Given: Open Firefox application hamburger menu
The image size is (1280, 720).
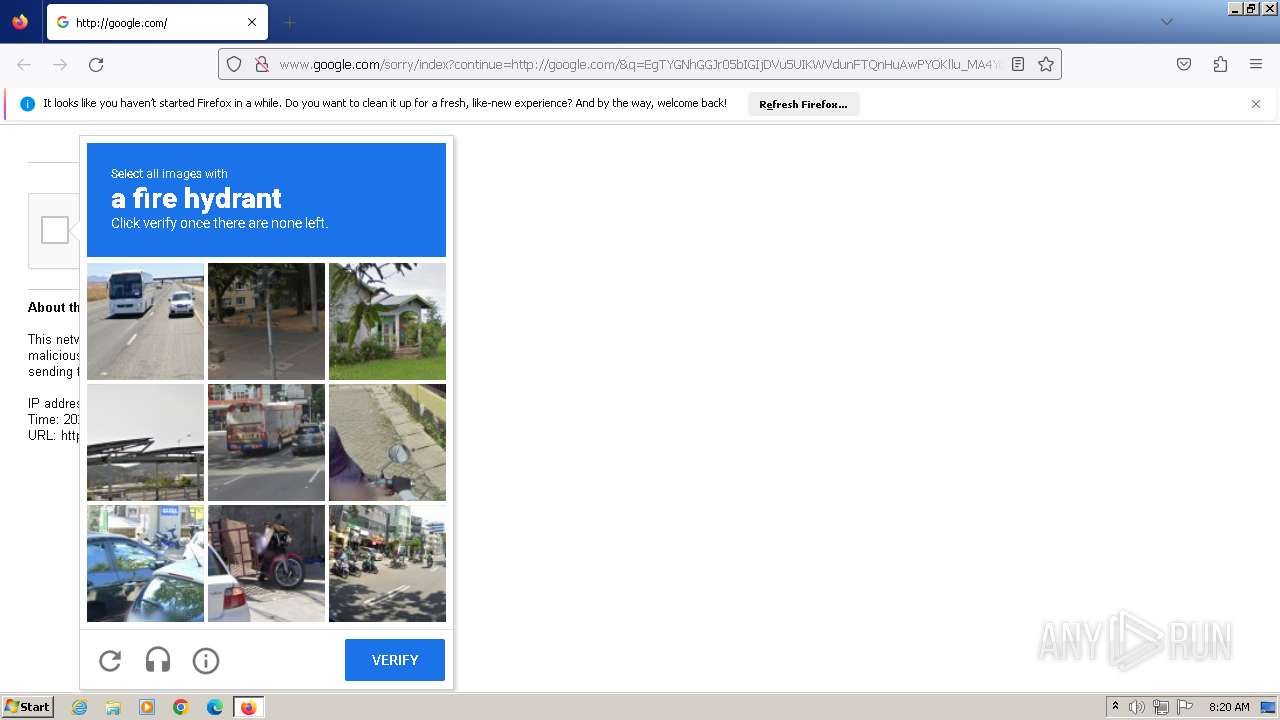Looking at the screenshot, I should tap(1256, 64).
